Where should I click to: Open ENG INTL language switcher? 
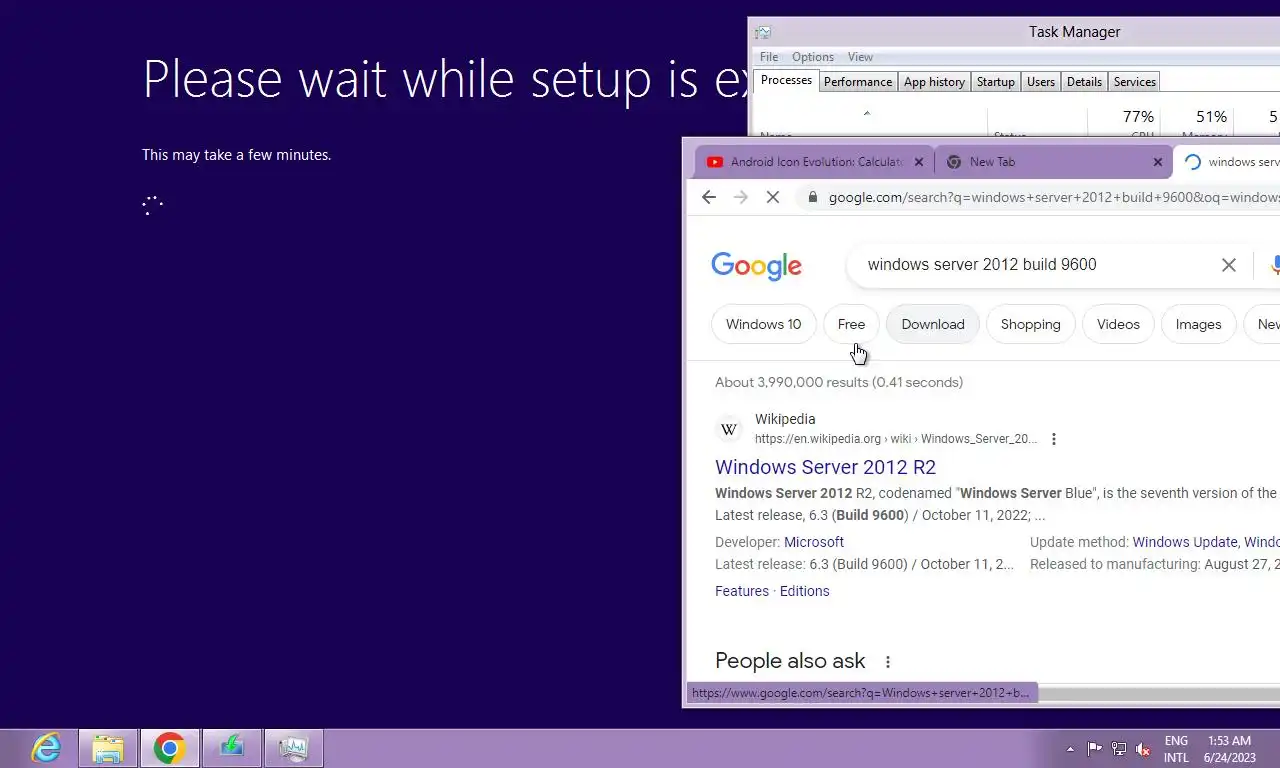1176,749
